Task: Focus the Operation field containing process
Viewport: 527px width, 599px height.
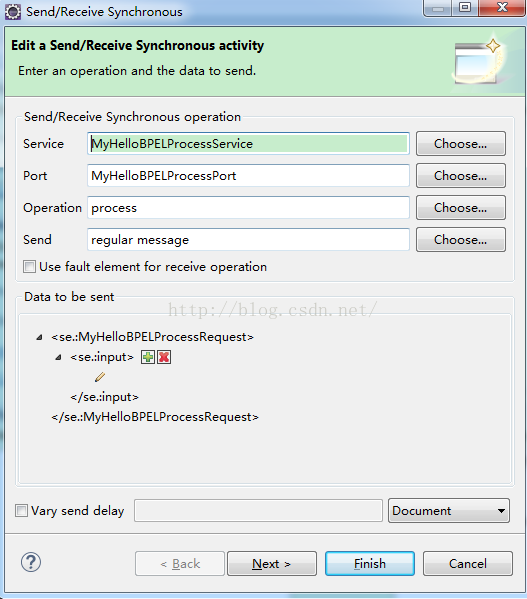Action: click(248, 207)
